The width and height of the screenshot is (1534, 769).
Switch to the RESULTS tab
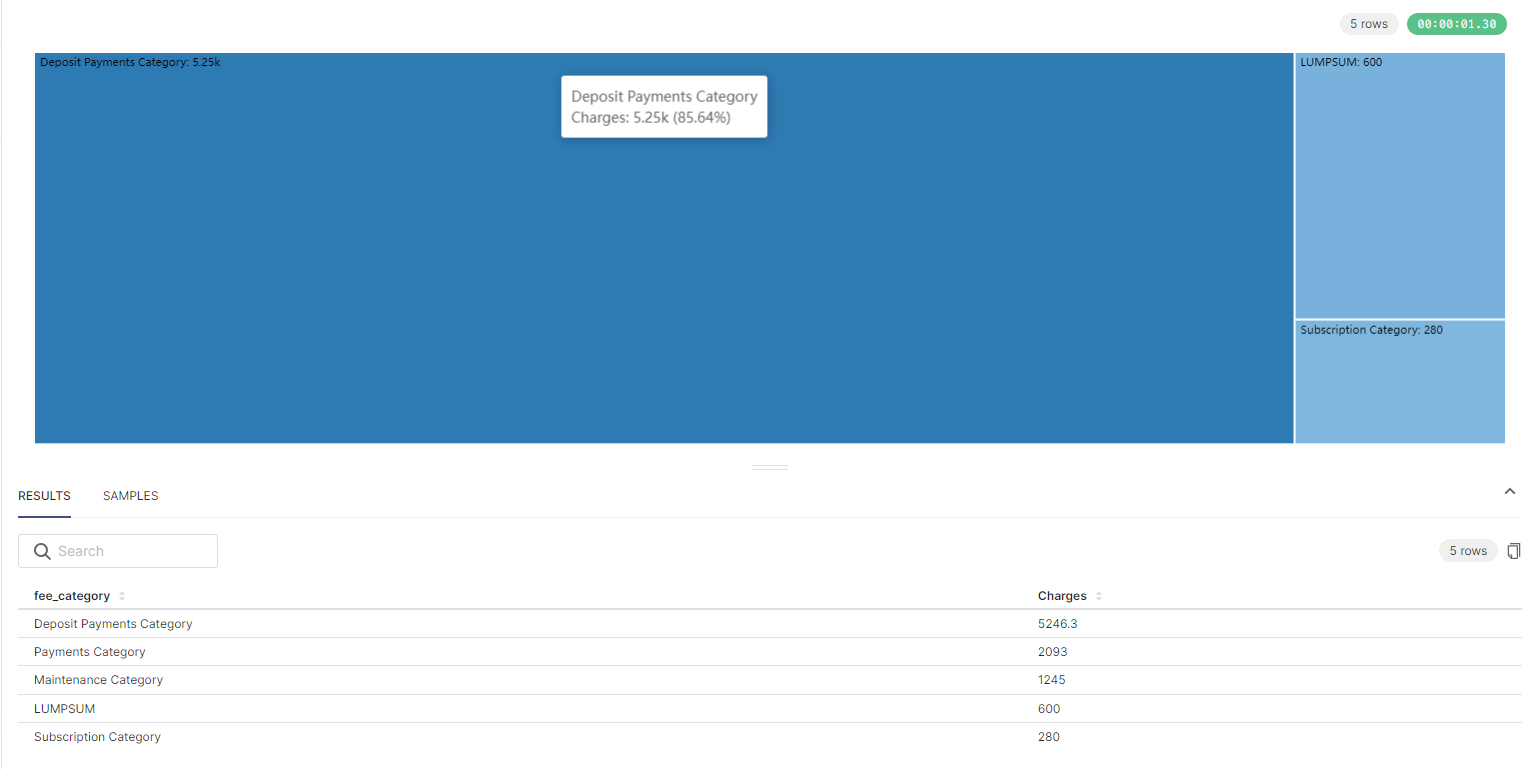click(x=44, y=495)
